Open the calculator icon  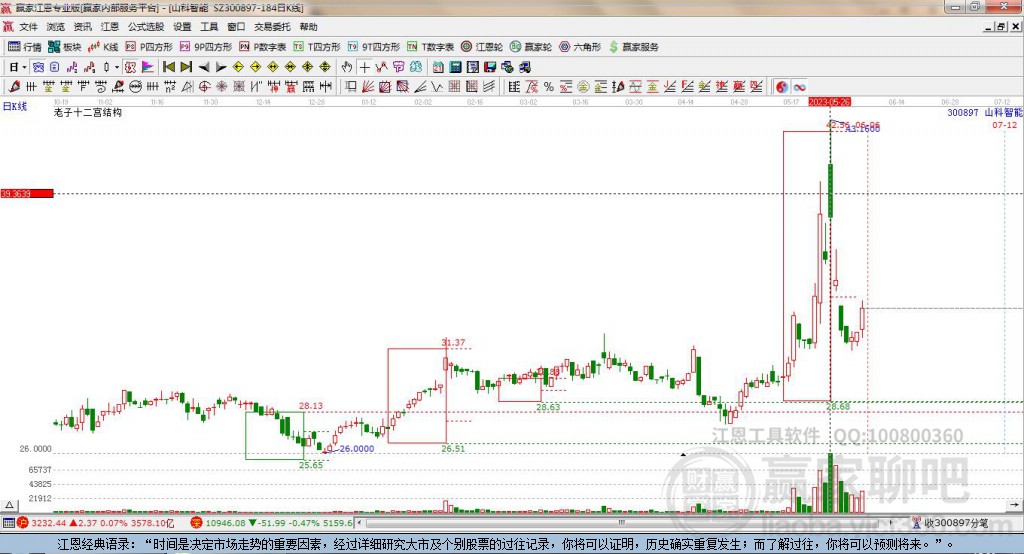pyautogui.click(x=456, y=67)
